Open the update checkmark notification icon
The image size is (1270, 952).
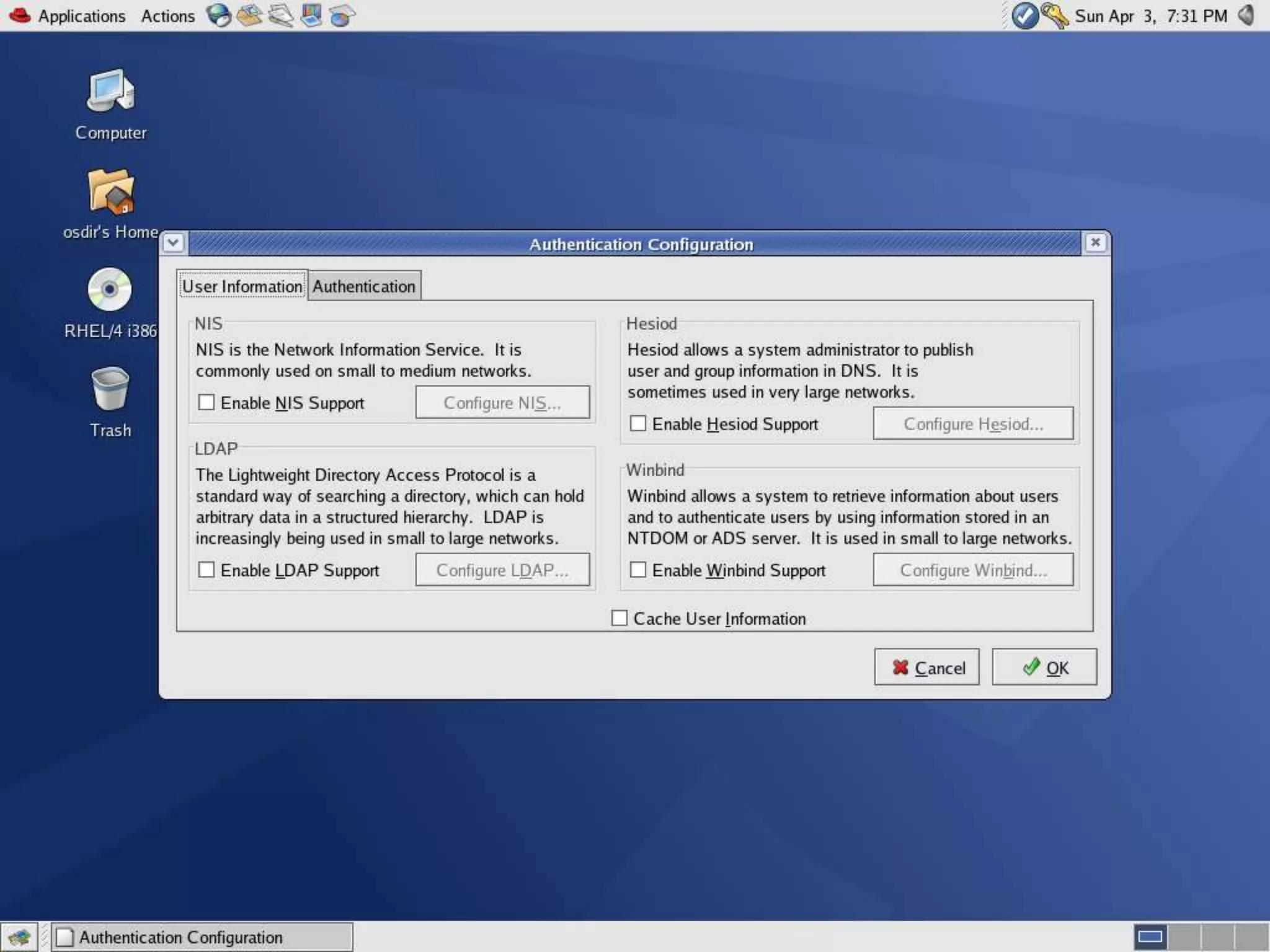coord(1024,15)
